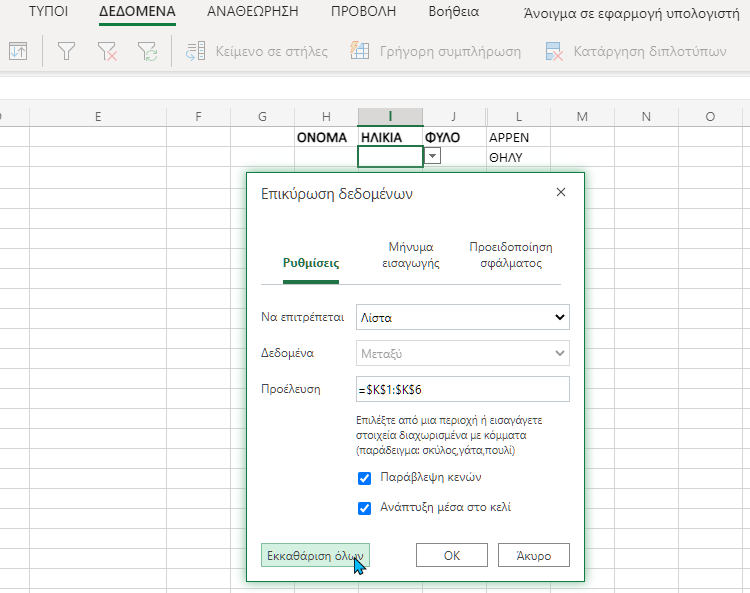750x593 pixels.
Task: Open the cell dropdown arrow beside I2
Action: coord(432,156)
